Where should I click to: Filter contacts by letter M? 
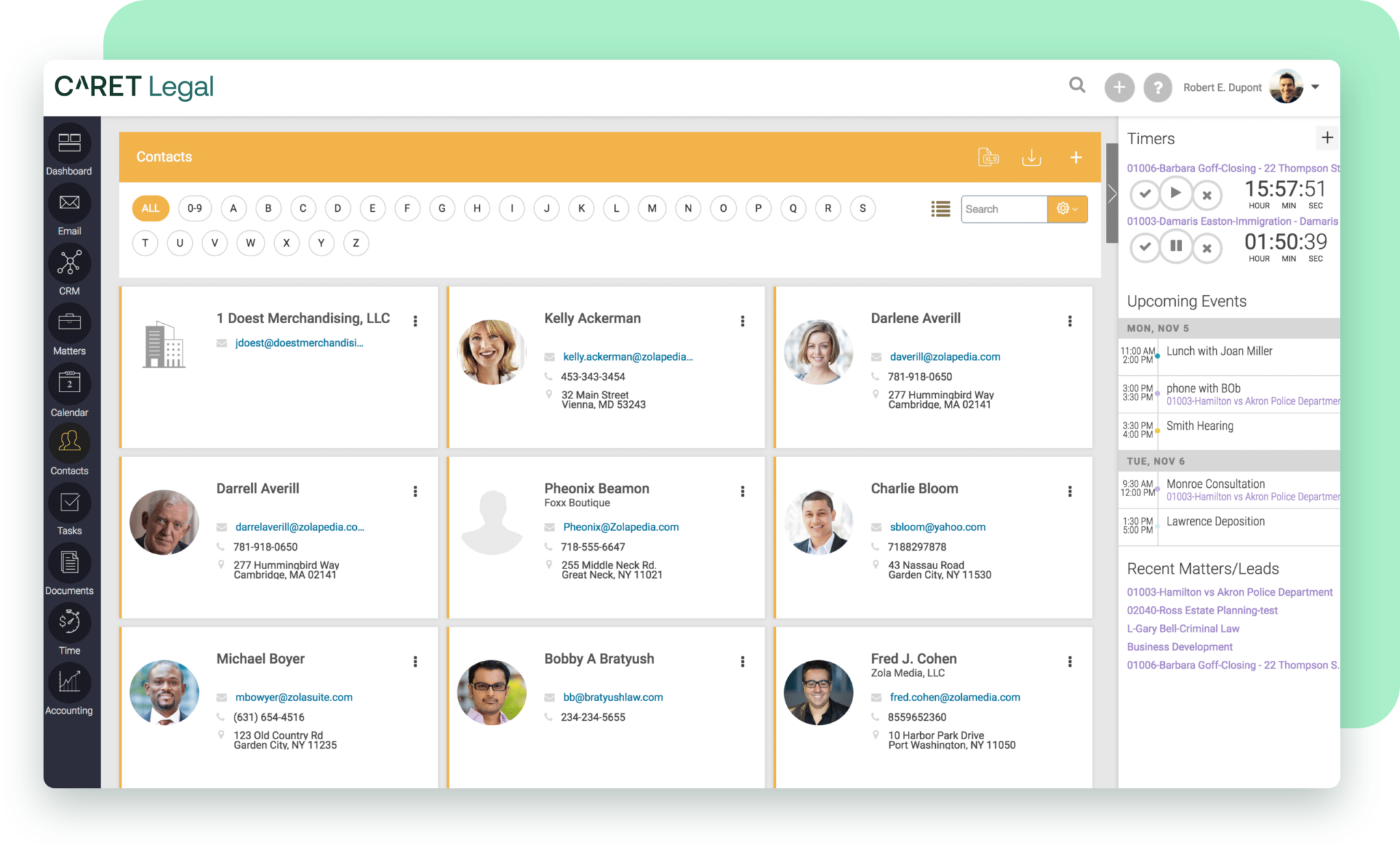[x=651, y=208]
